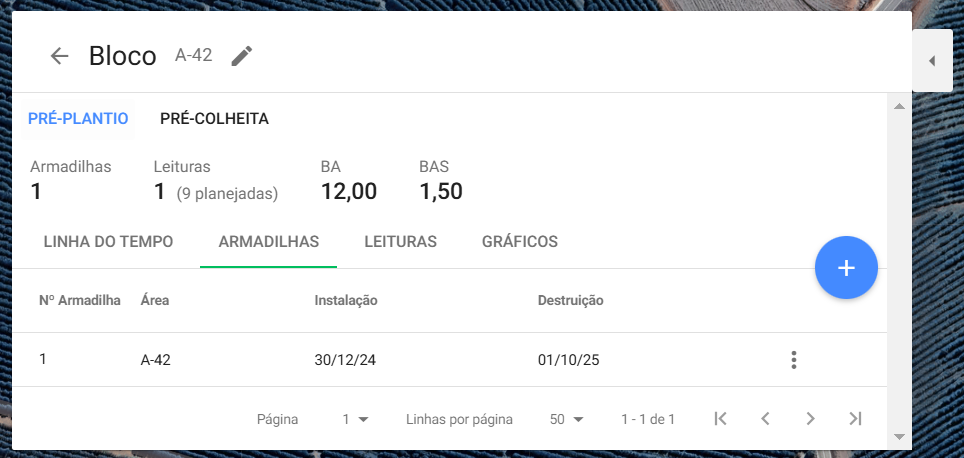The height and width of the screenshot is (458, 964).
Task: Collapse the side panel with arrow
Action: coord(932,61)
